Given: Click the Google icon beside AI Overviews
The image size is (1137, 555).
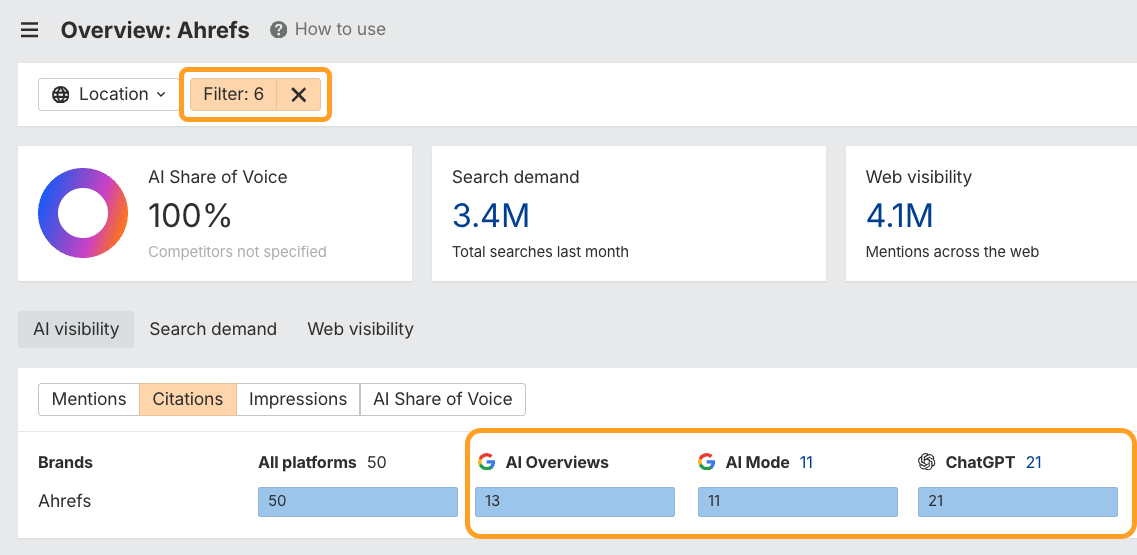Looking at the screenshot, I should (x=487, y=462).
